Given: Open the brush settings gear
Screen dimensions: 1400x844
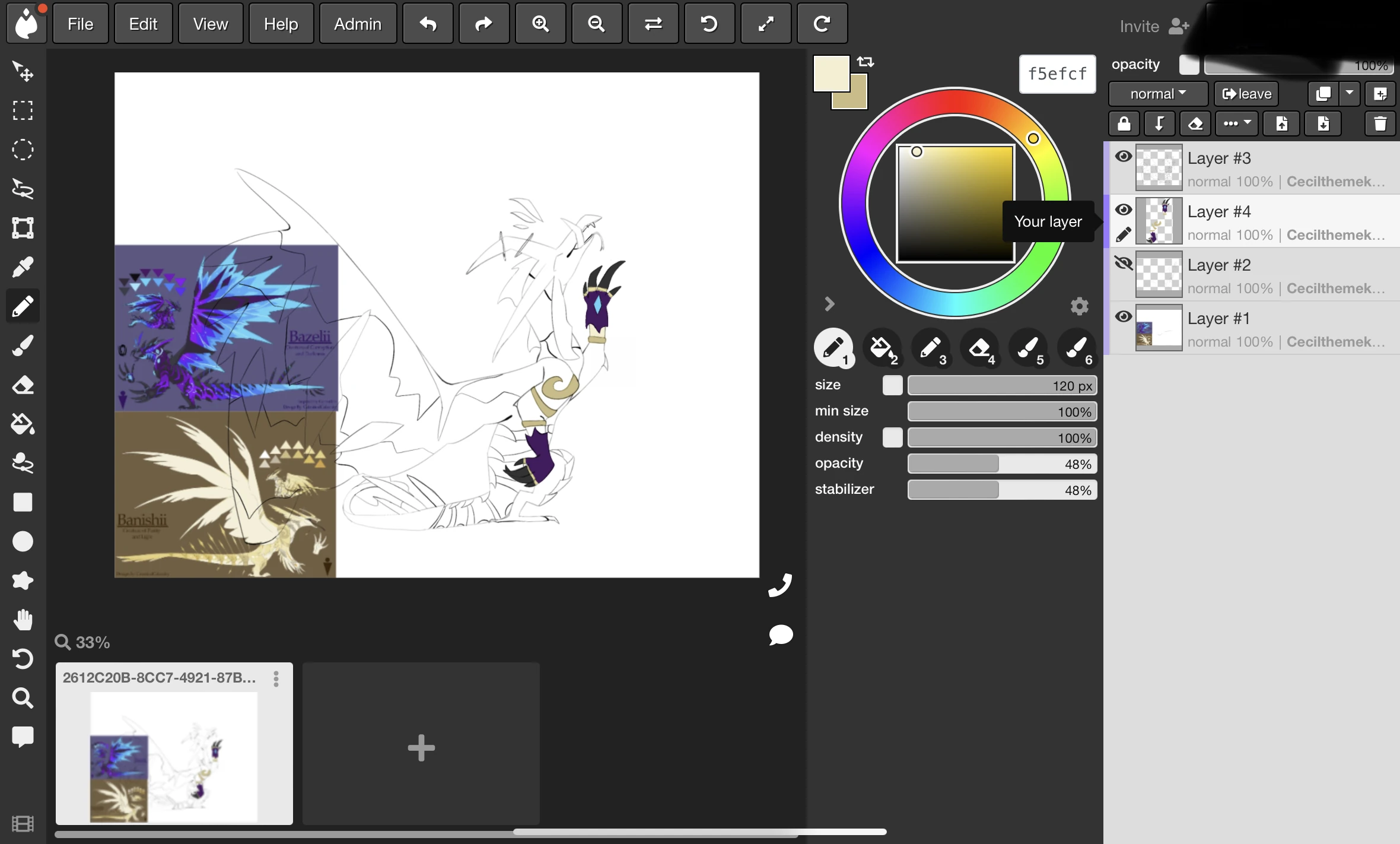Looking at the screenshot, I should click(x=1078, y=305).
